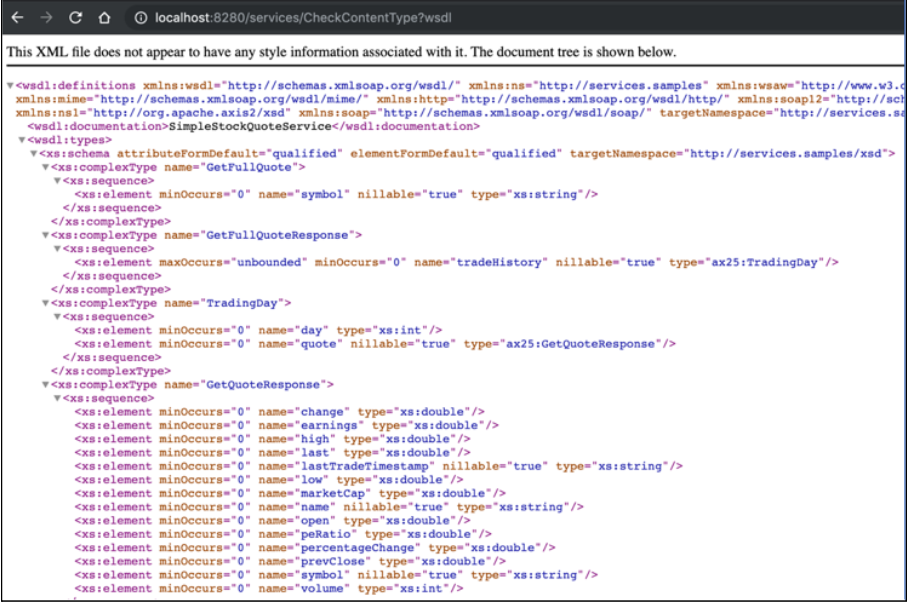Click the lastTradeTimestamp element line
Viewport: 910px width, 603px height.
[378, 466]
